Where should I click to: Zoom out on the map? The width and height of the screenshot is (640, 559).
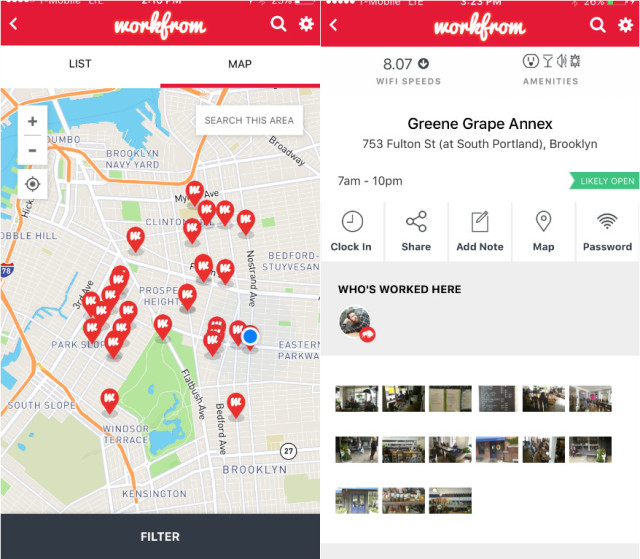[x=32, y=150]
